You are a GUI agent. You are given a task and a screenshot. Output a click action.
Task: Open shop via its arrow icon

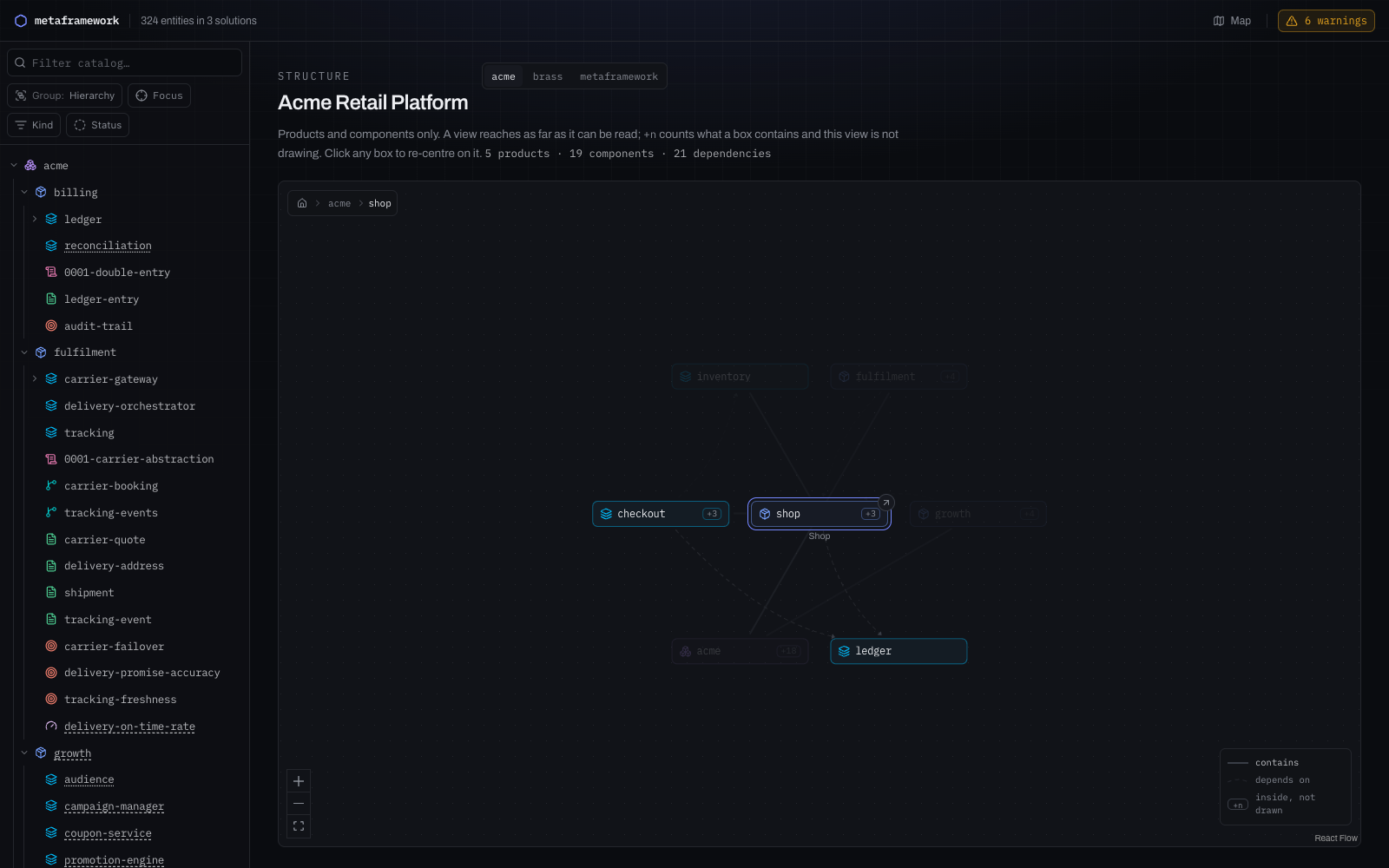pos(886,503)
